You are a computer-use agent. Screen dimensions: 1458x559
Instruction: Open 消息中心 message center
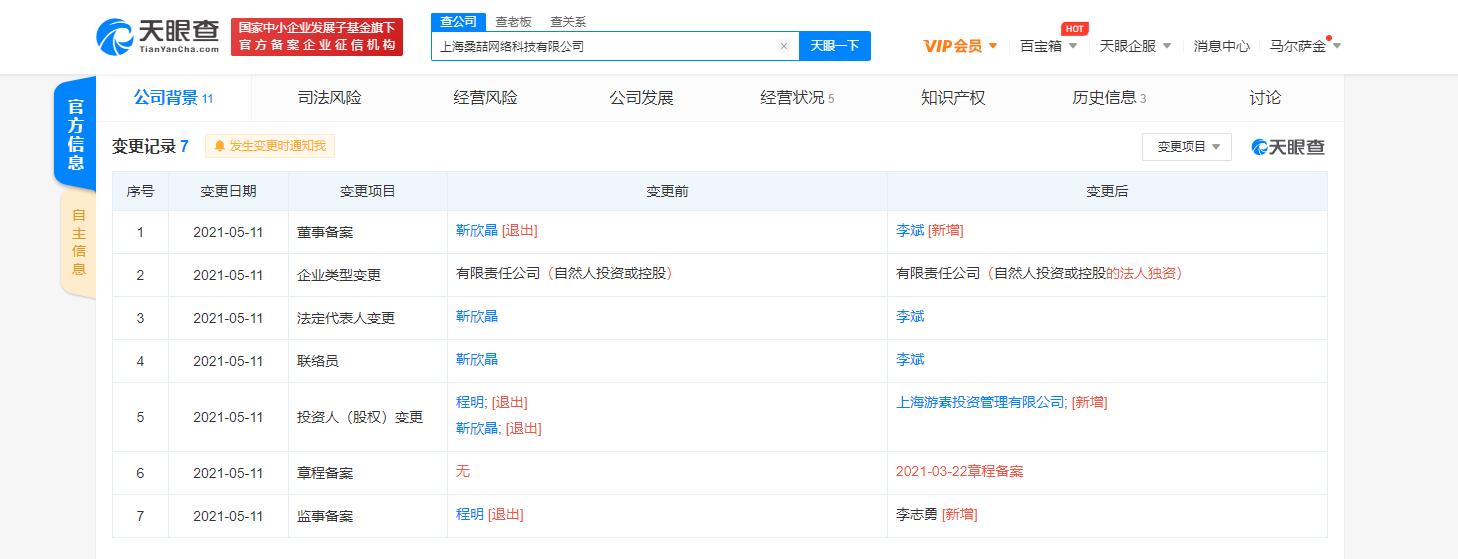pyautogui.click(x=1221, y=46)
